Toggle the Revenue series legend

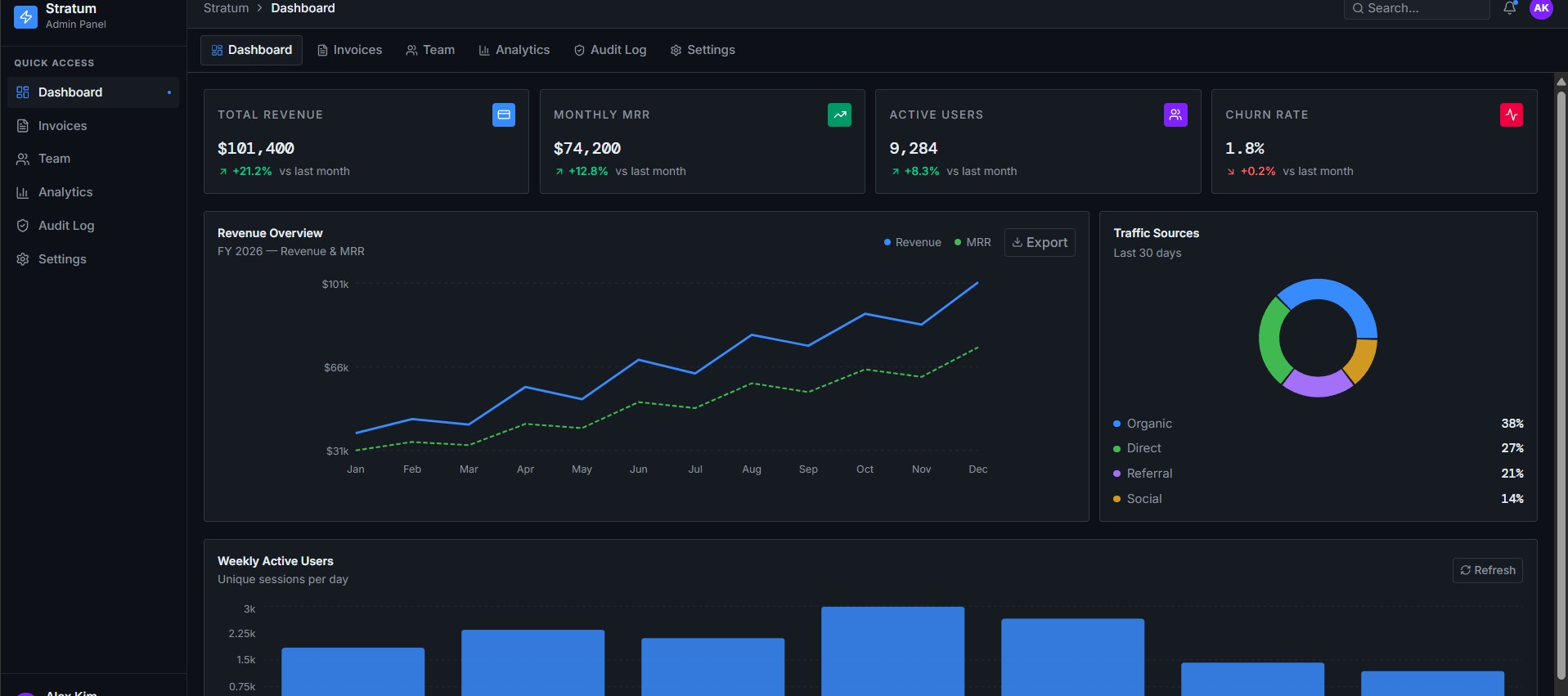coord(913,242)
